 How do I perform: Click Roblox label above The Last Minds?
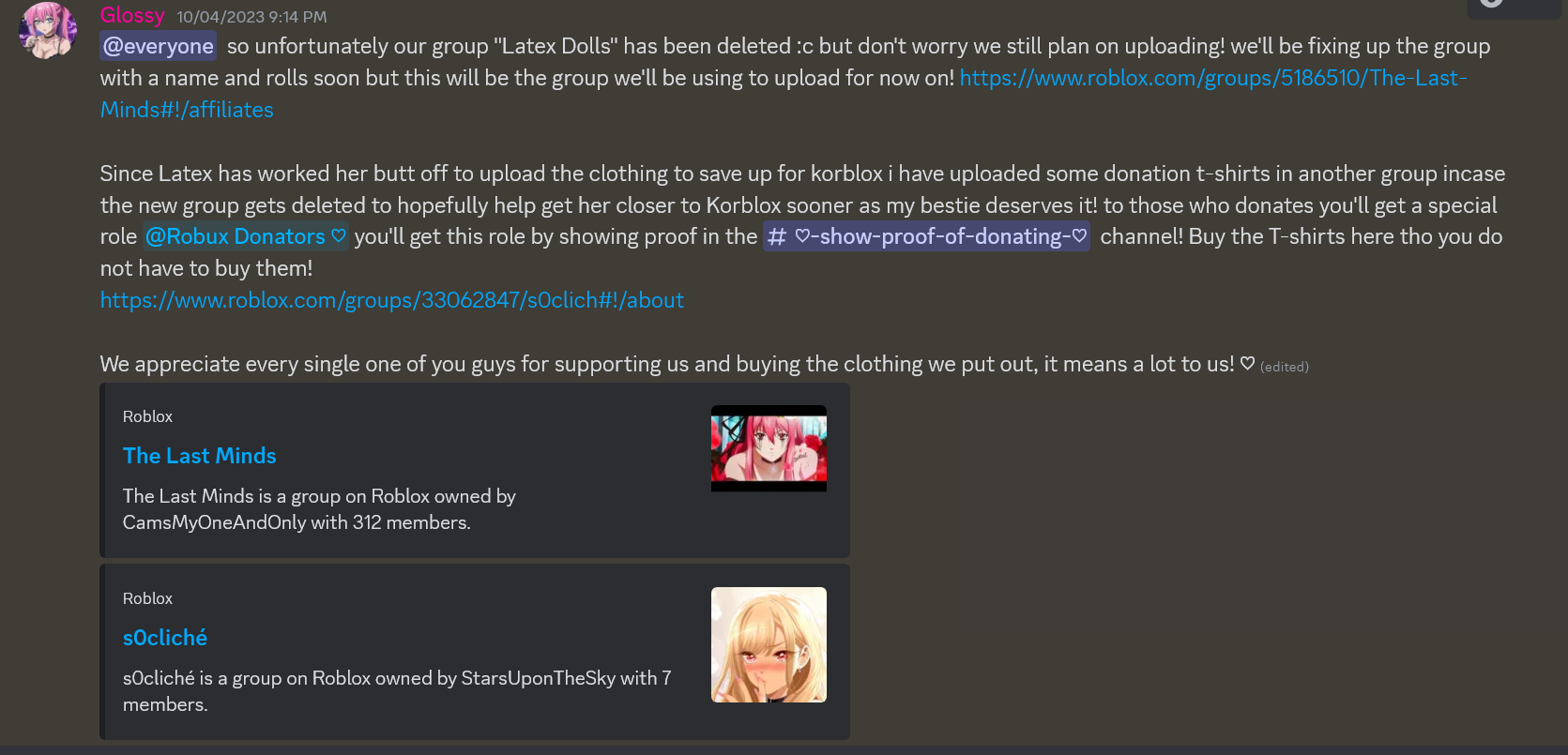[147, 416]
